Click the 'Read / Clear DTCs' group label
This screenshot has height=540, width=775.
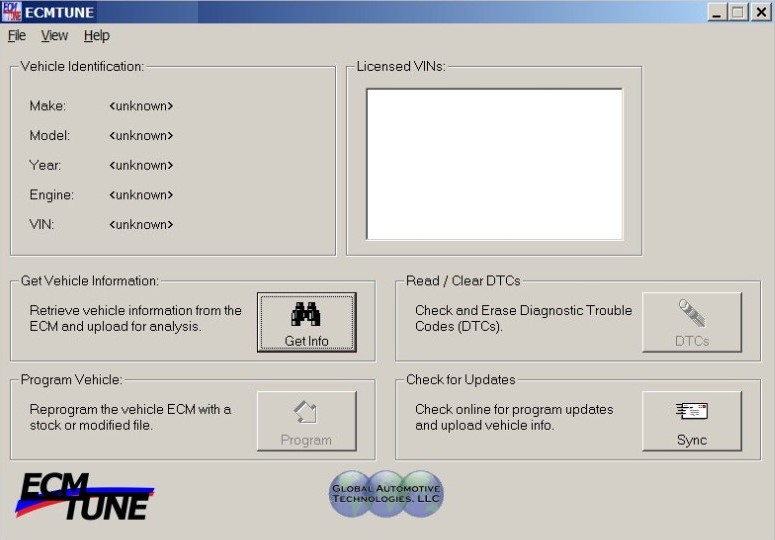click(463, 281)
